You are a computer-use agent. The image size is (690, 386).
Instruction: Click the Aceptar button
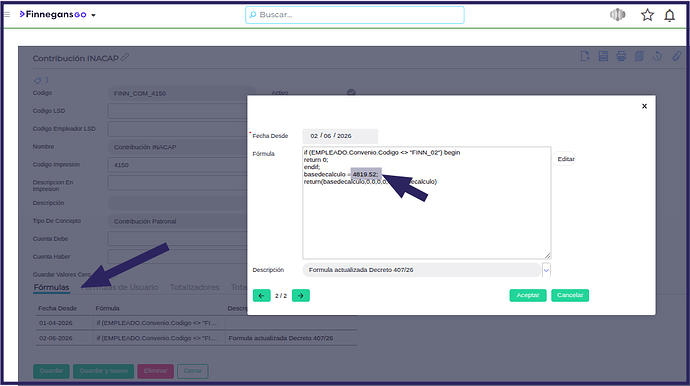point(528,295)
